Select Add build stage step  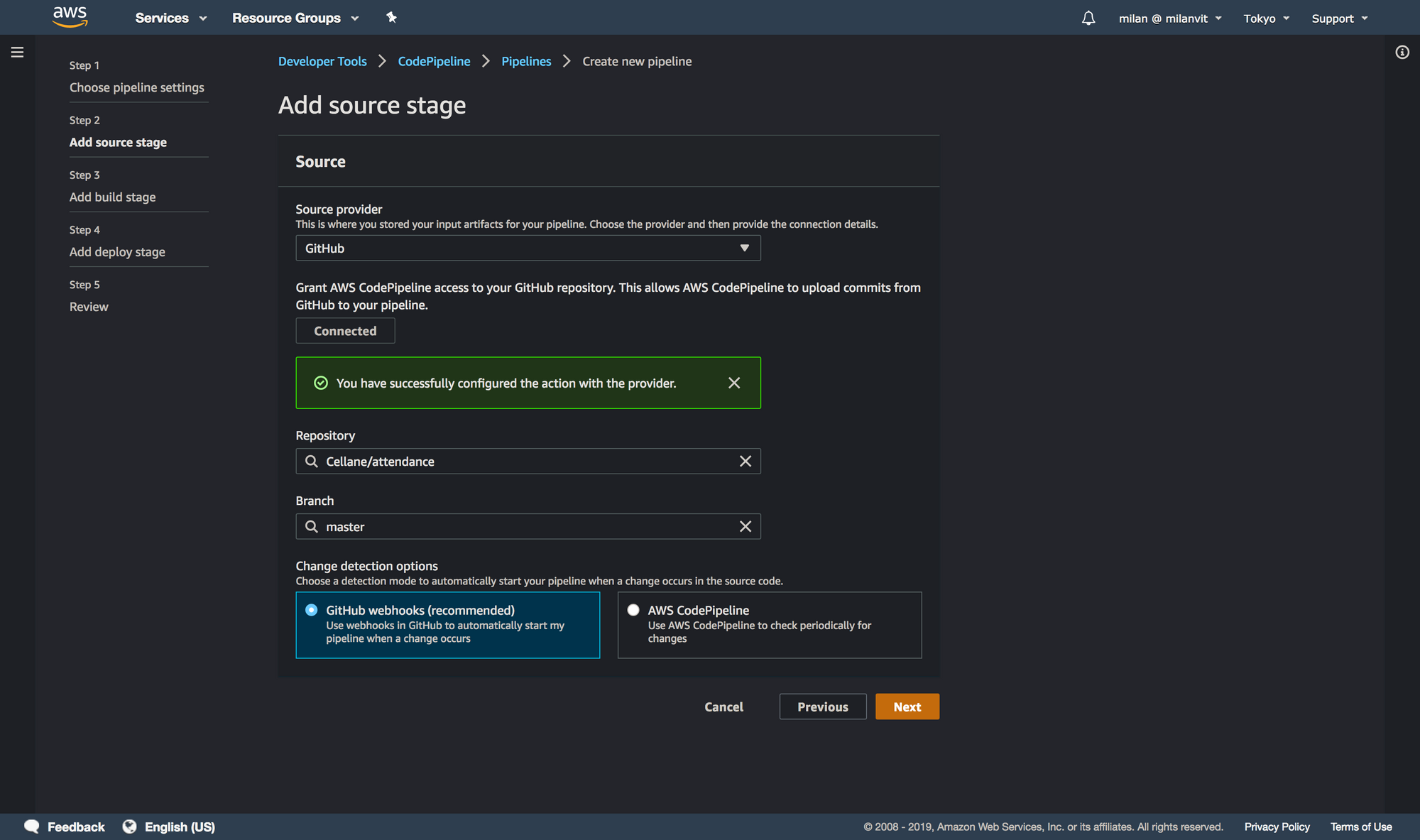(112, 197)
